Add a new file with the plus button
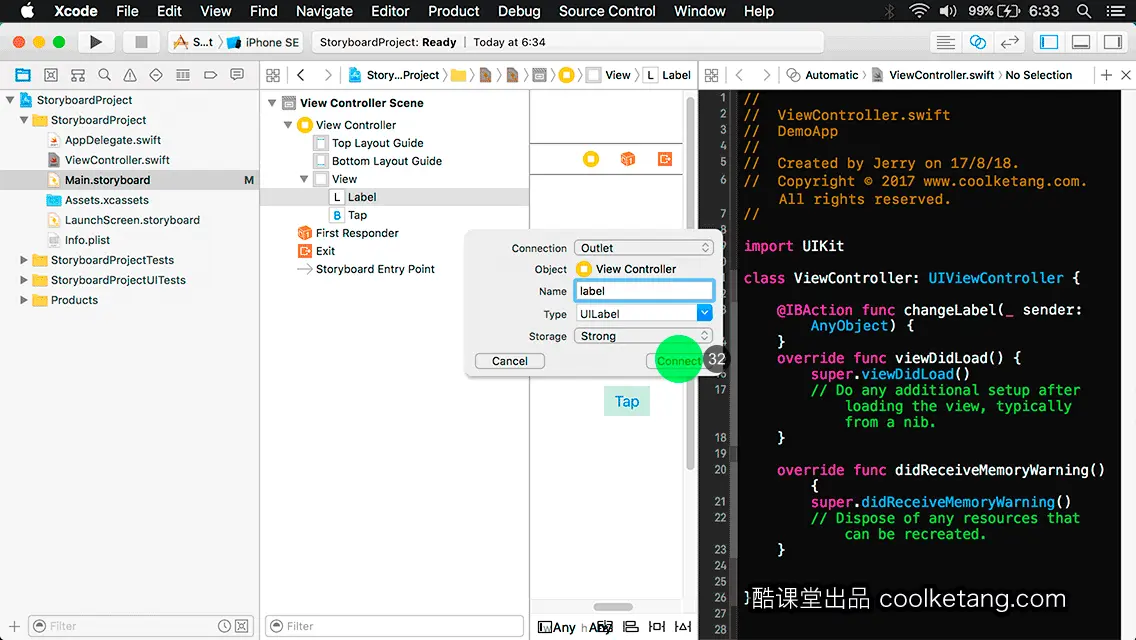The height and width of the screenshot is (640, 1136). (14, 626)
